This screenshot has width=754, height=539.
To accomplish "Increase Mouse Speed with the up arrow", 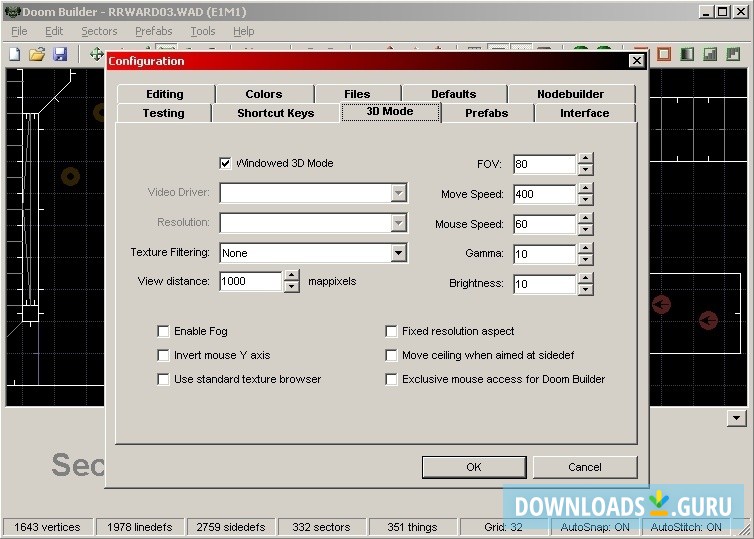I will (585, 218).
